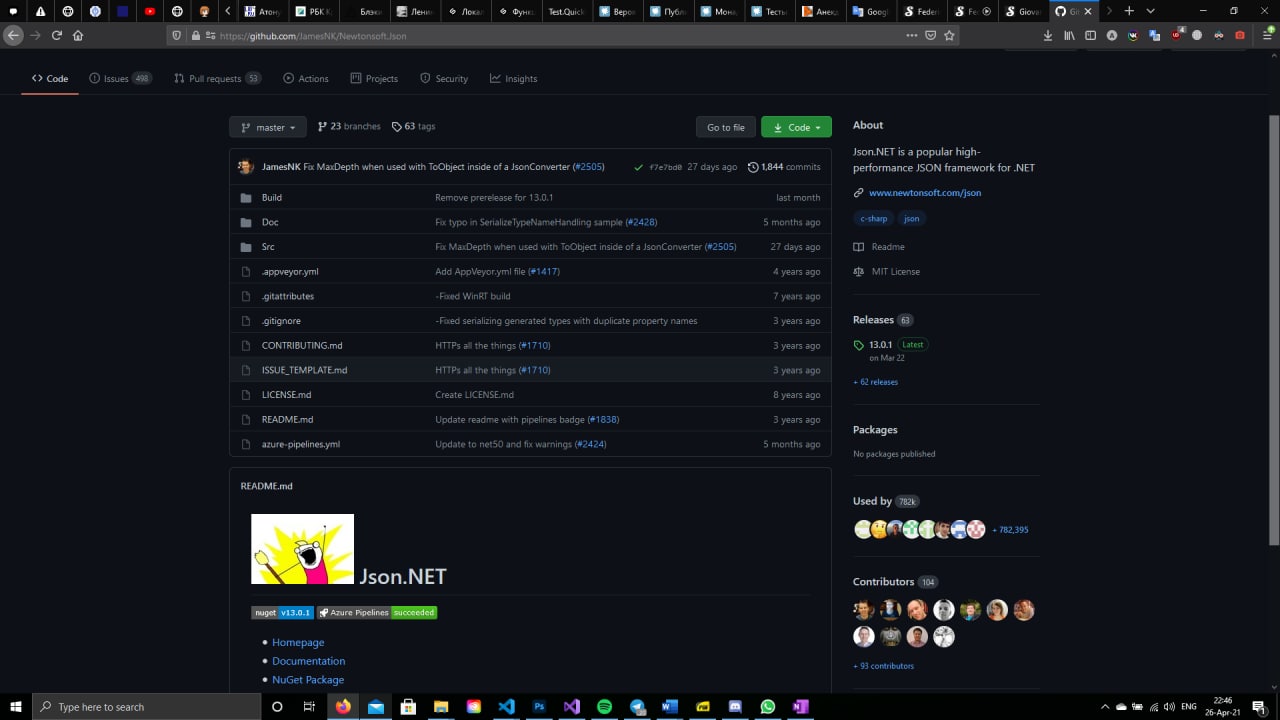Select the json topic tag
Viewport: 1280px width, 720px height.
(911, 218)
